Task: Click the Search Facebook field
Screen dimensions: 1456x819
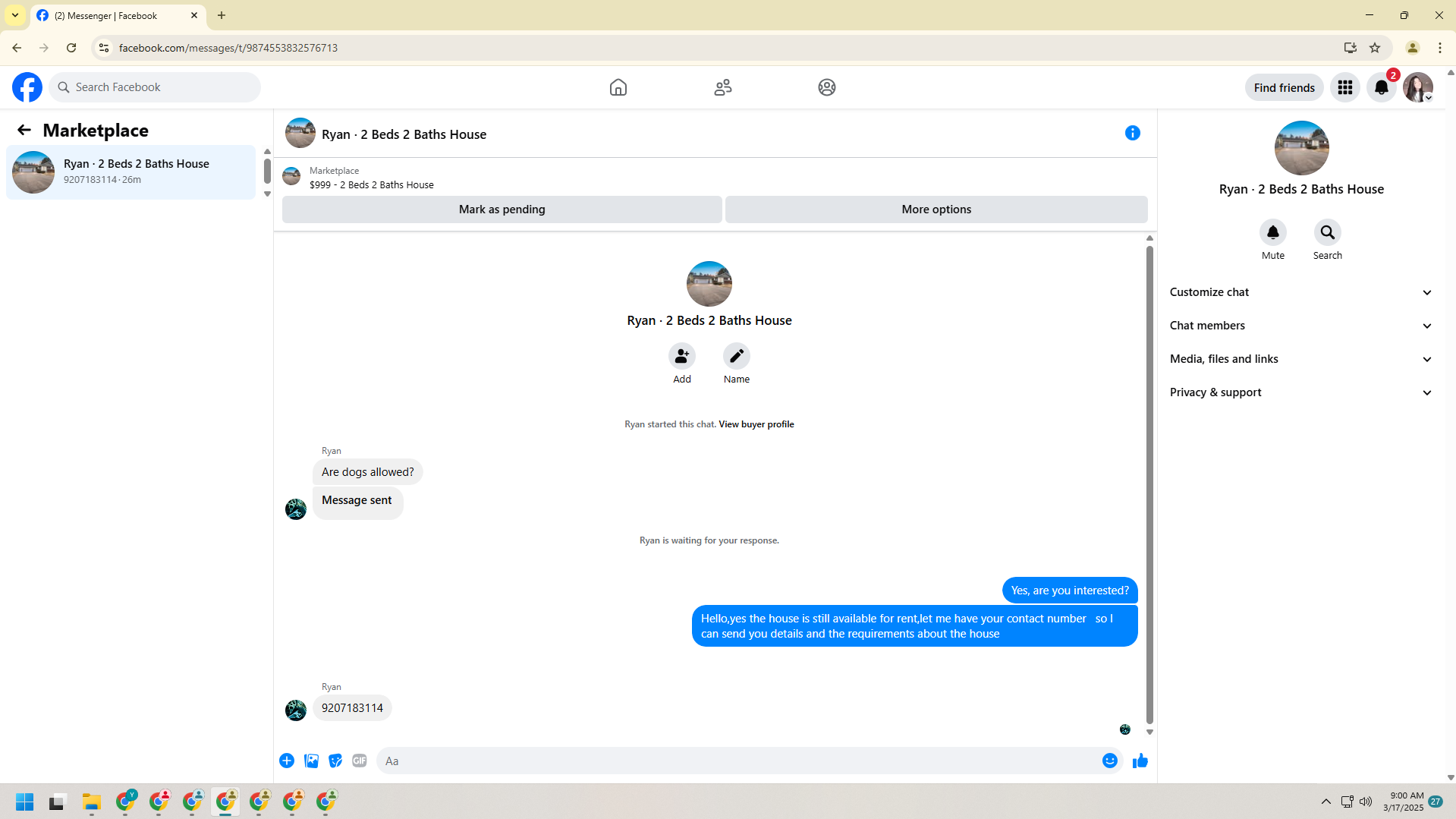Action: [155, 87]
